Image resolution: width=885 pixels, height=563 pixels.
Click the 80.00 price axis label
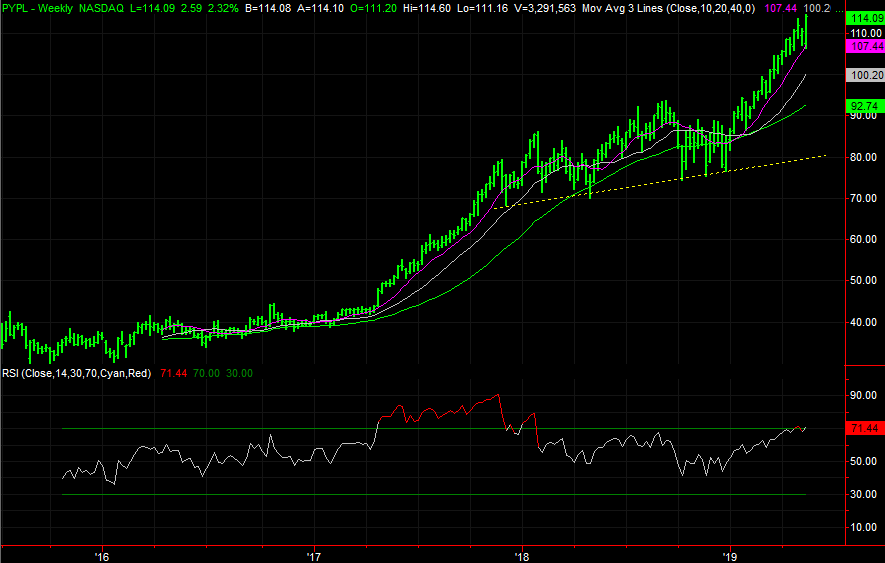tap(864, 157)
